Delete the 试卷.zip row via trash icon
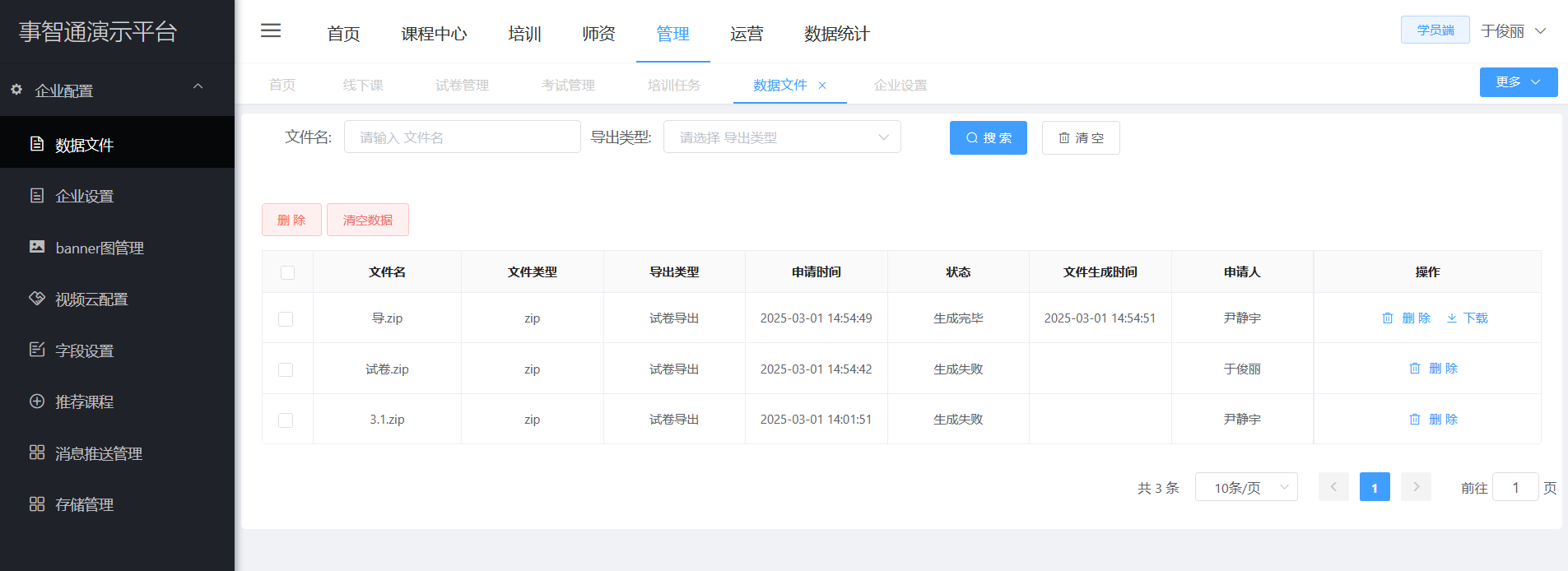The height and width of the screenshot is (571, 1568). point(1415,369)
